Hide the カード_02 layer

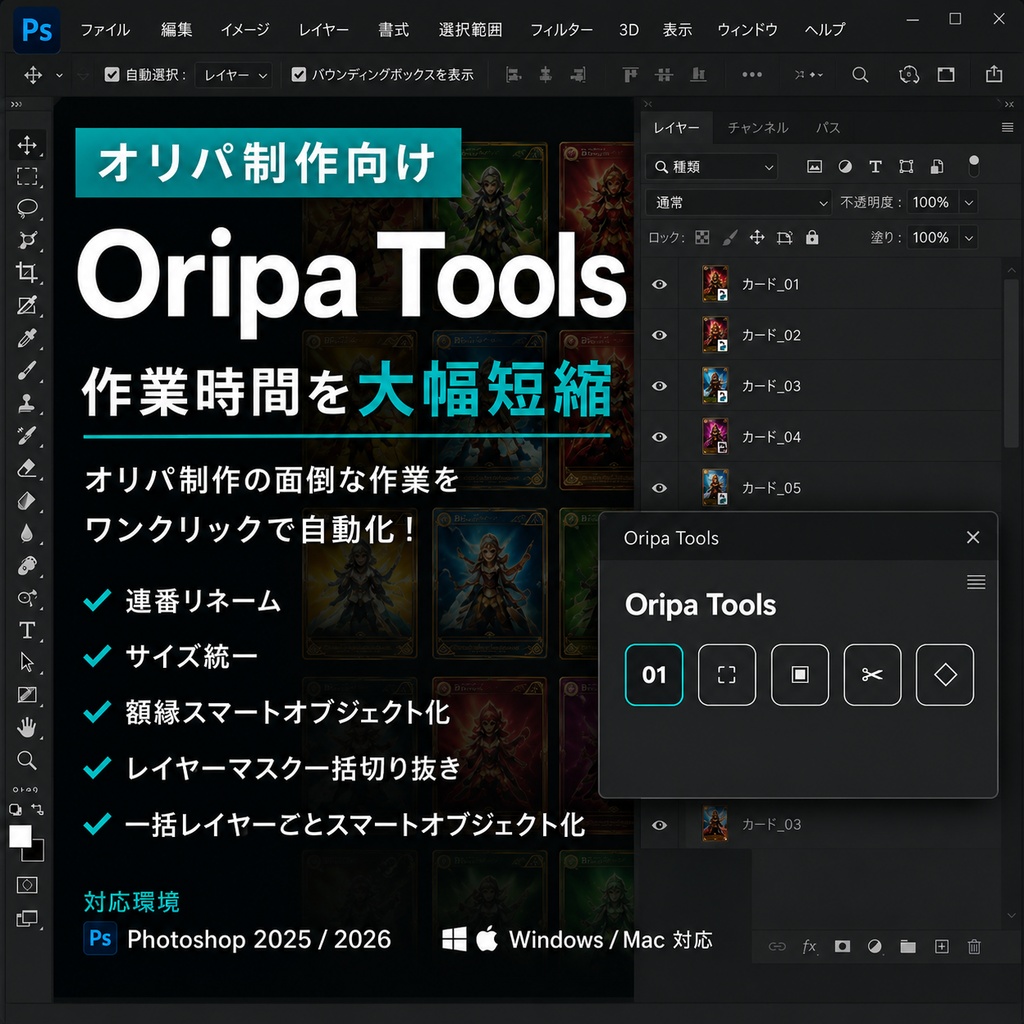coord(660,335)
